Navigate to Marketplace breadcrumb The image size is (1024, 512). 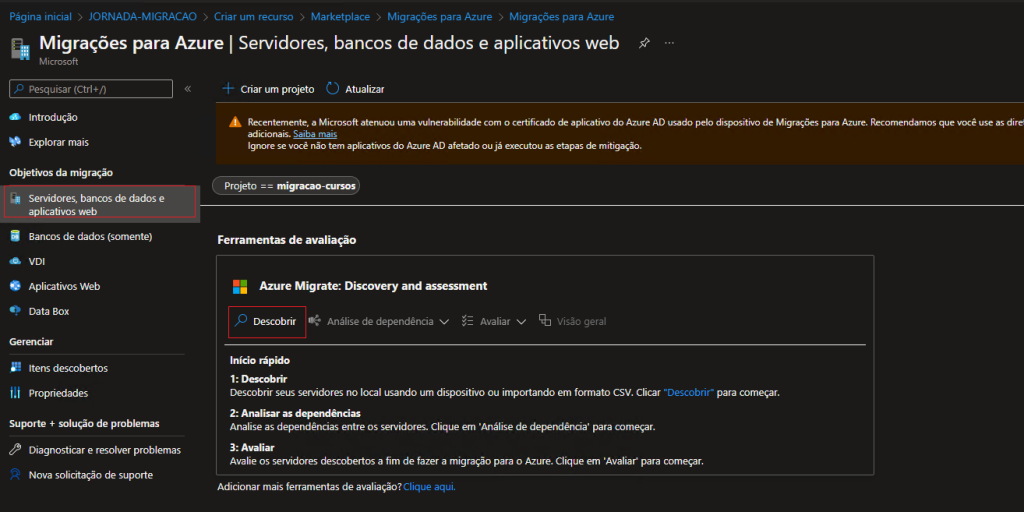pos(340,17)
